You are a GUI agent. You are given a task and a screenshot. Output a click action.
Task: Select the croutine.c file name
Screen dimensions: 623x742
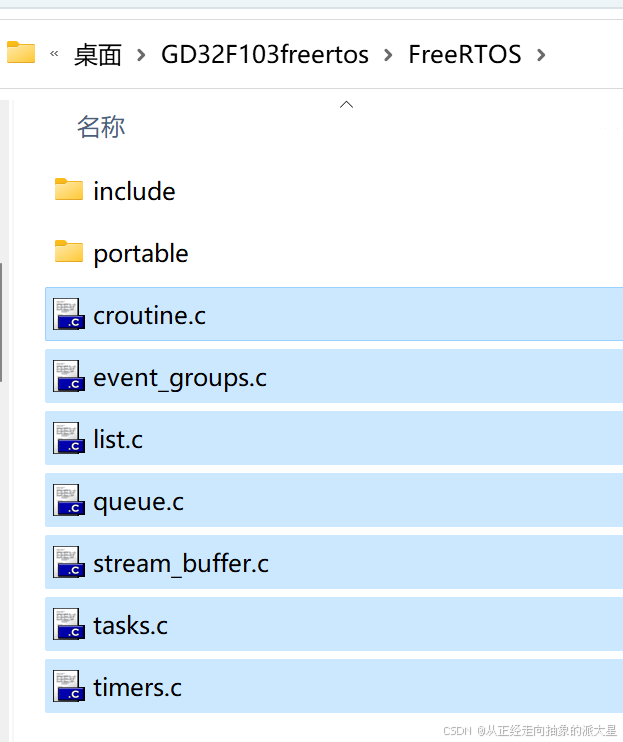click(x=149, y=315)
